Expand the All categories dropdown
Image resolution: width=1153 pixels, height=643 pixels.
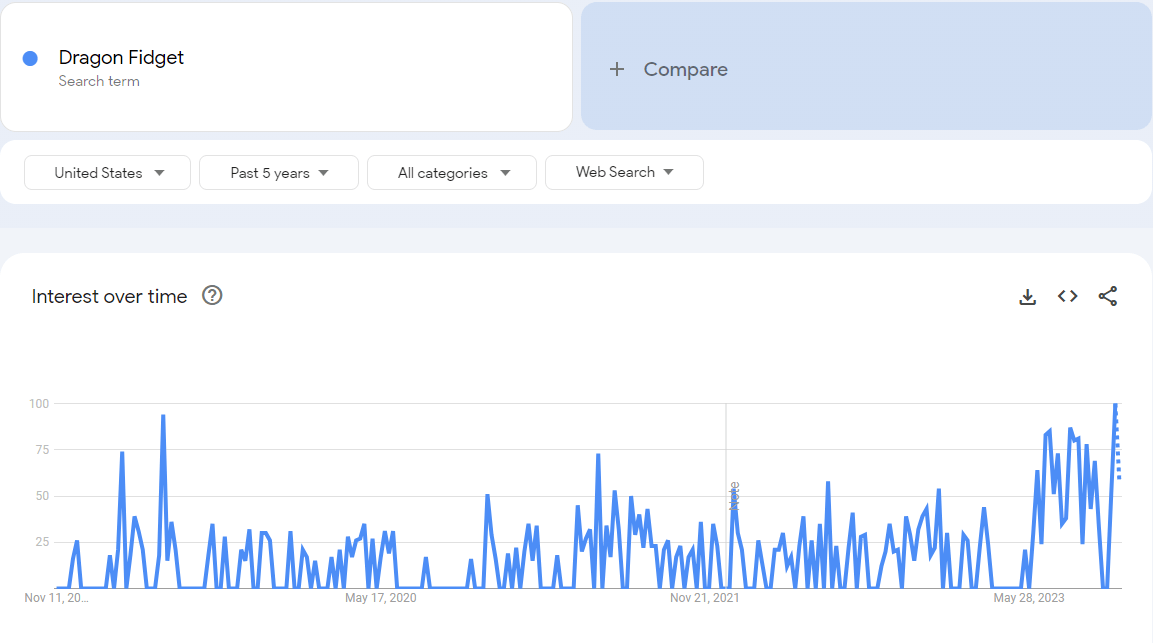click(x=453, y=173)
